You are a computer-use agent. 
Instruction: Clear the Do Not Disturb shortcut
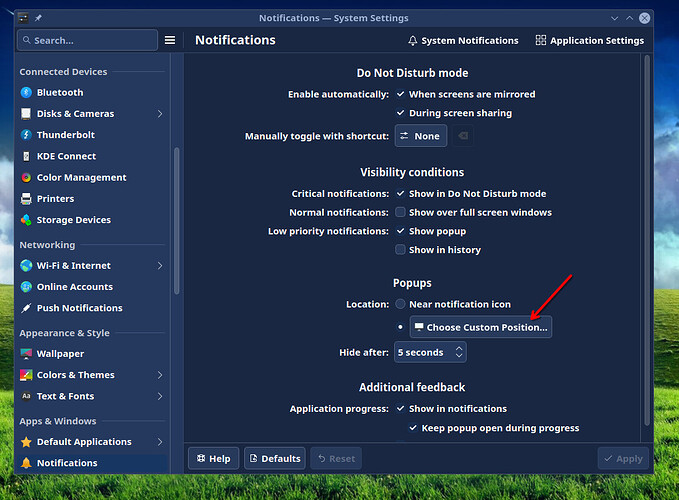[462, 136]
